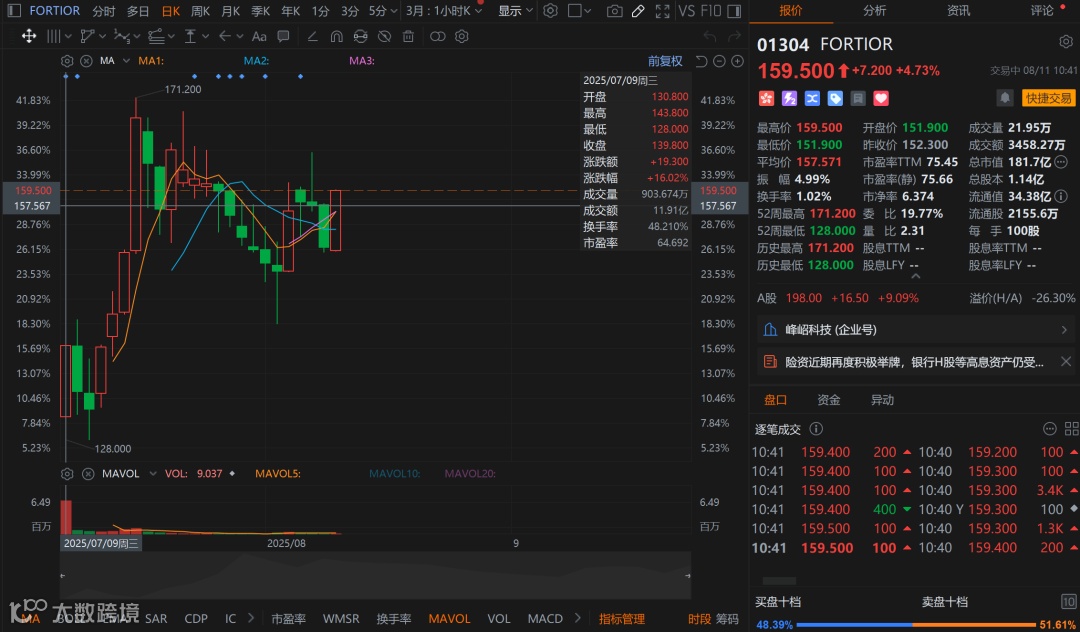Toggle favorite with red heart icon
This screenshot has width=1080, height=632.
coord(881,98)
